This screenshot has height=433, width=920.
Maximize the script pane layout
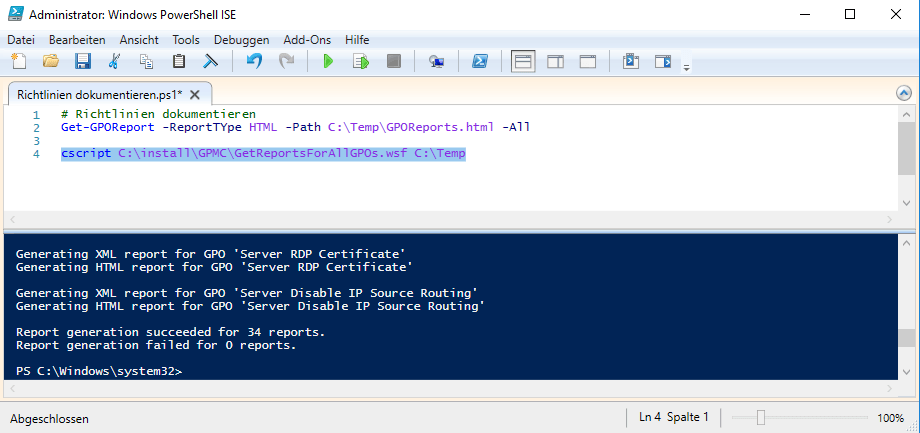[588, 62]
